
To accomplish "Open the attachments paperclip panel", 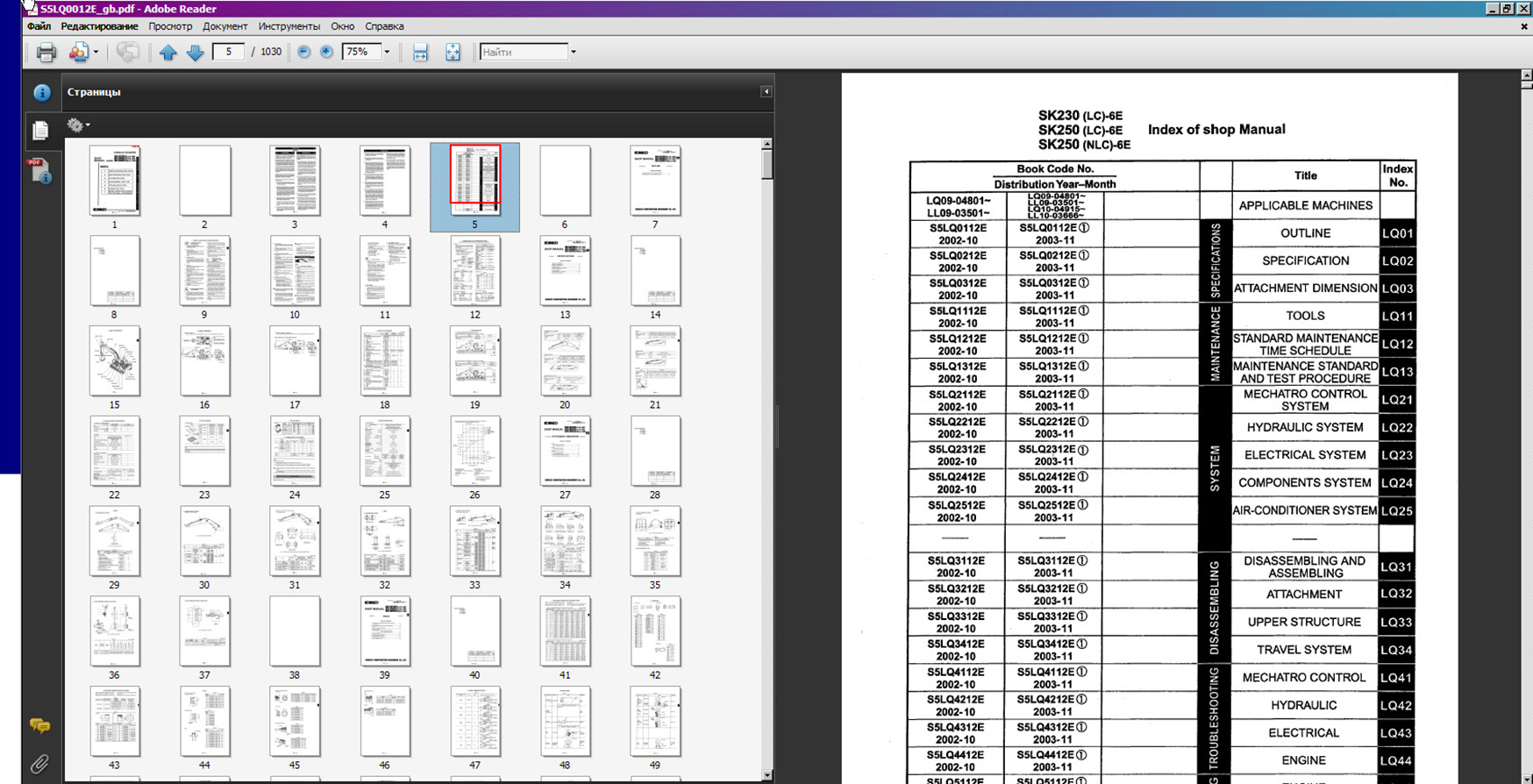I will click(39, 764).
